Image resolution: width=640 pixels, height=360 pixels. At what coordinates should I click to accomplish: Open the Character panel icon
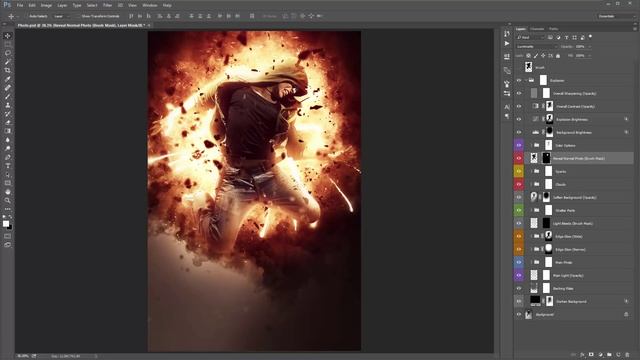(507, 107)
